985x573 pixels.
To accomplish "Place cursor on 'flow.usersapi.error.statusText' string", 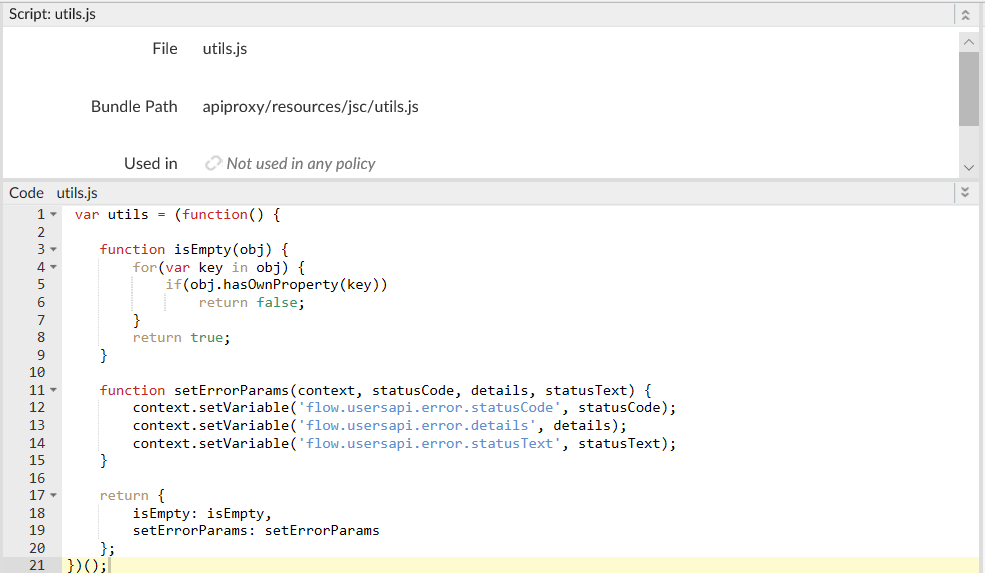I will (x=429, y=444).
